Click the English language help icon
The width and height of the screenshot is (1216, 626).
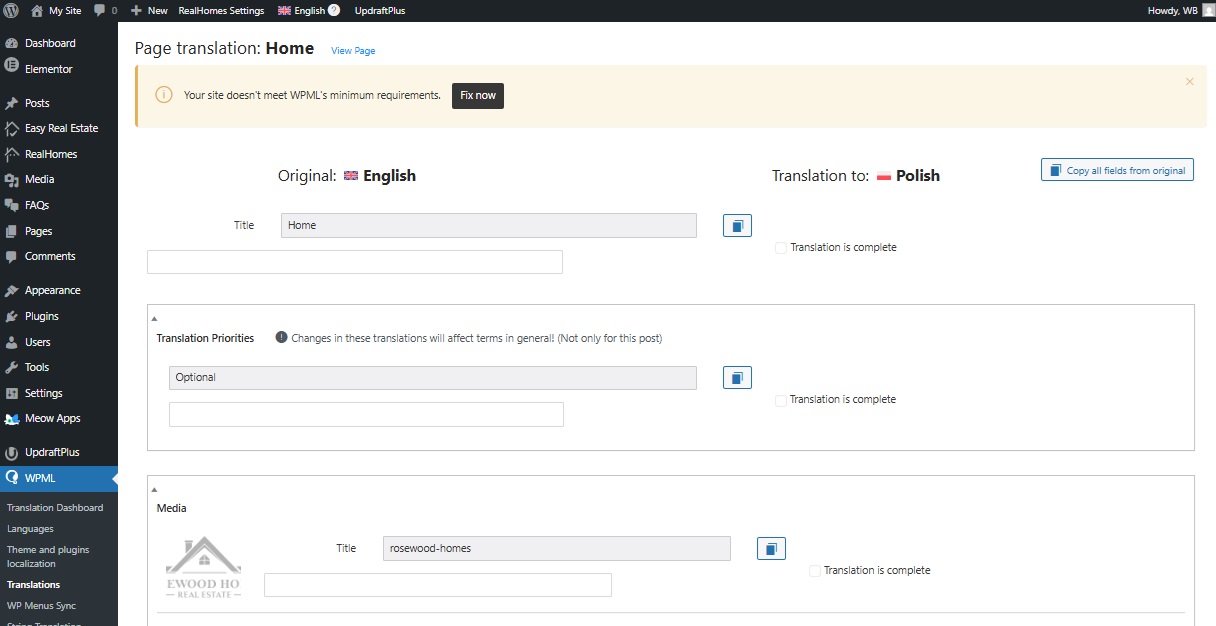coord(334,10)
